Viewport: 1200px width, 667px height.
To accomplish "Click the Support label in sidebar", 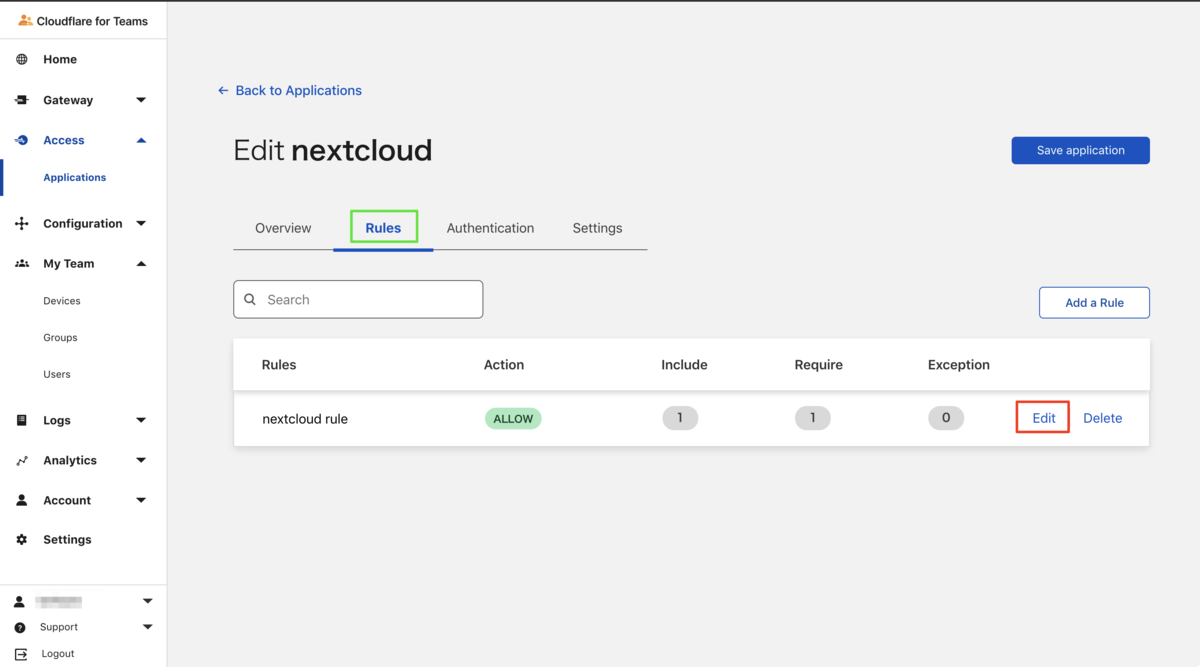I will point(59,627).
